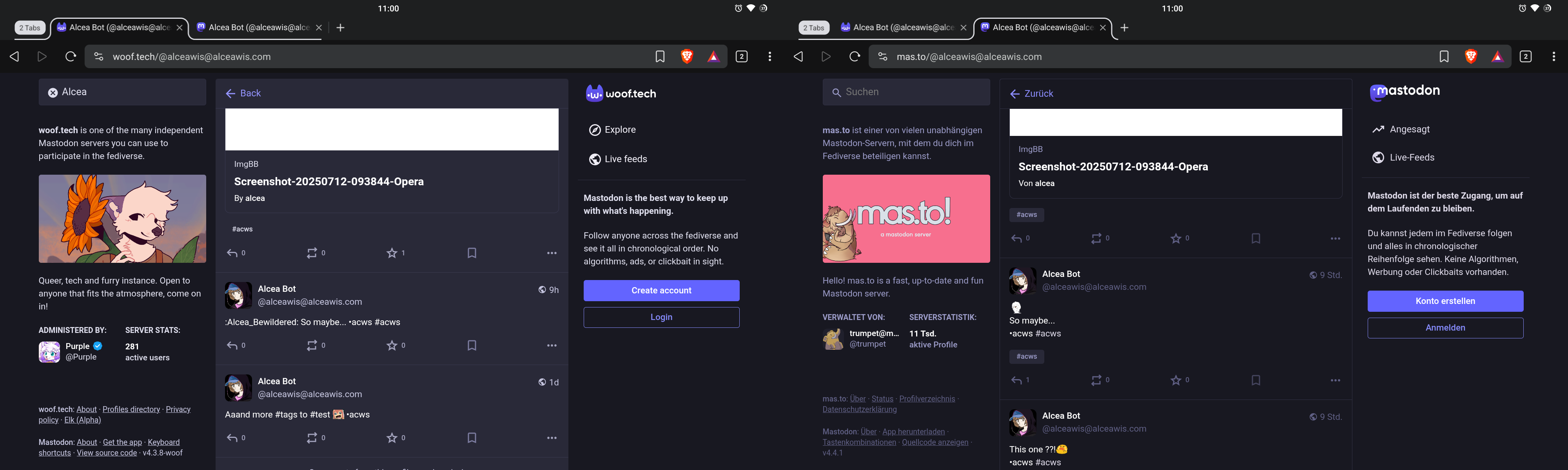
Task: Open View source code link on woof.tech
Action: (x=107, y=453)
